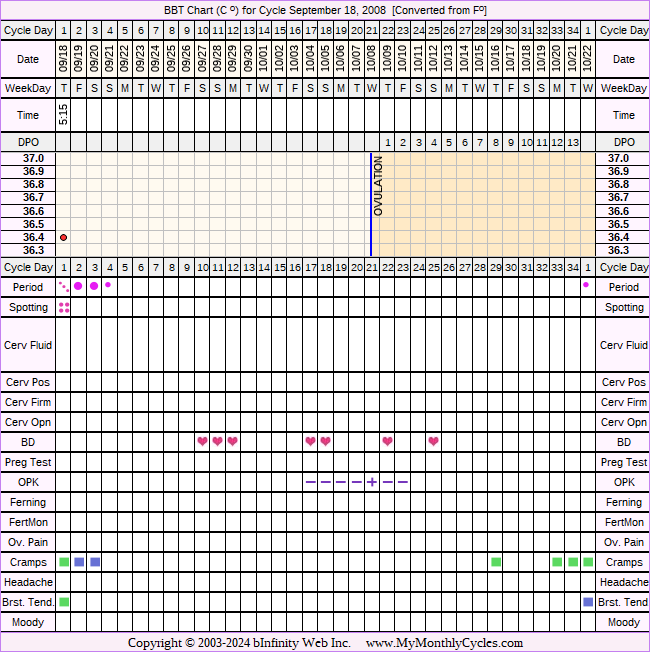Click the BD heart on cycle day 10
The width and height of the screenshot is (650, 652).
click(202, 442)
